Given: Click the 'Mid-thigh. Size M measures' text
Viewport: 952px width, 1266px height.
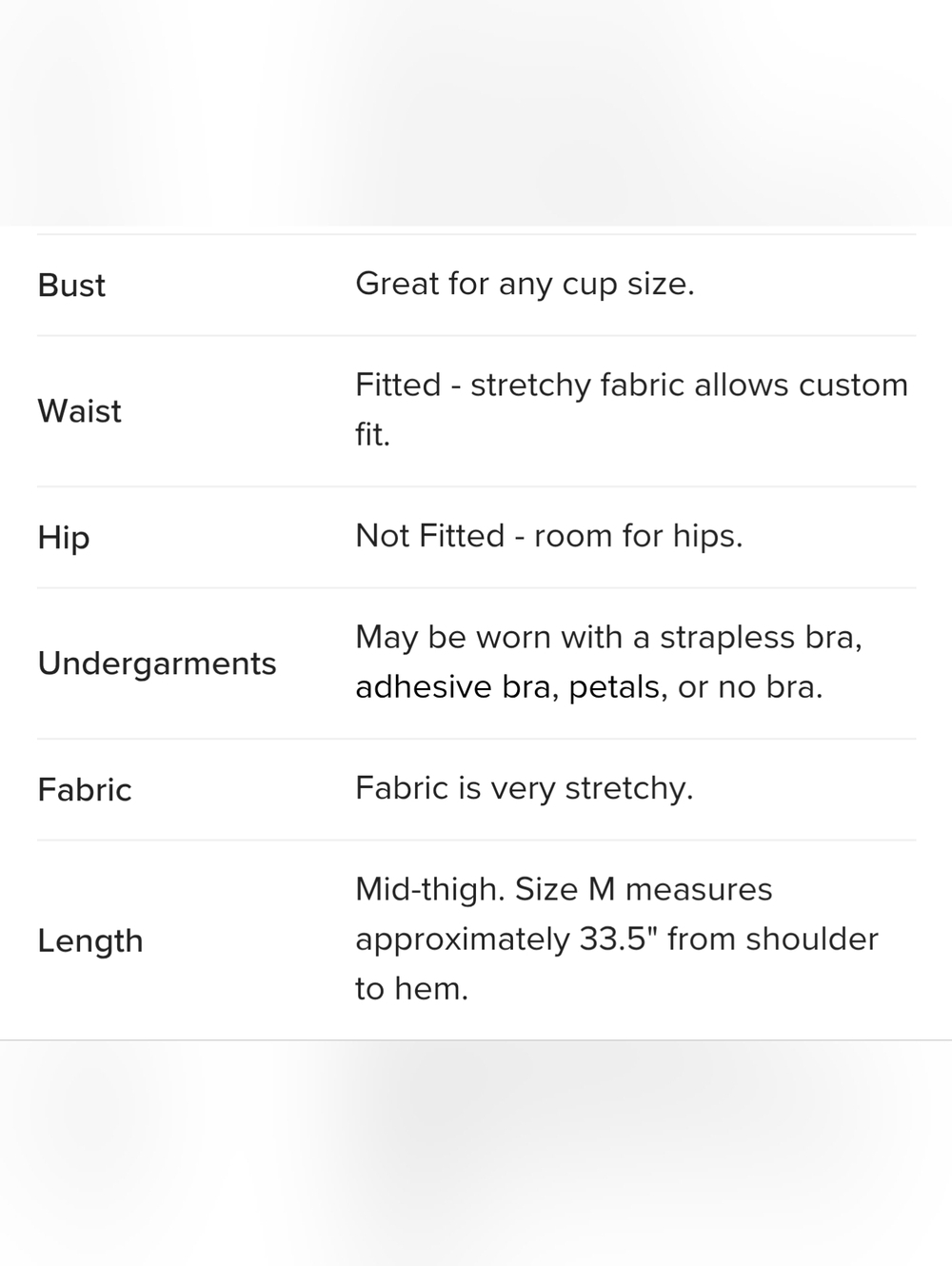Looking at the screenshot, I should tap(564, 889).
